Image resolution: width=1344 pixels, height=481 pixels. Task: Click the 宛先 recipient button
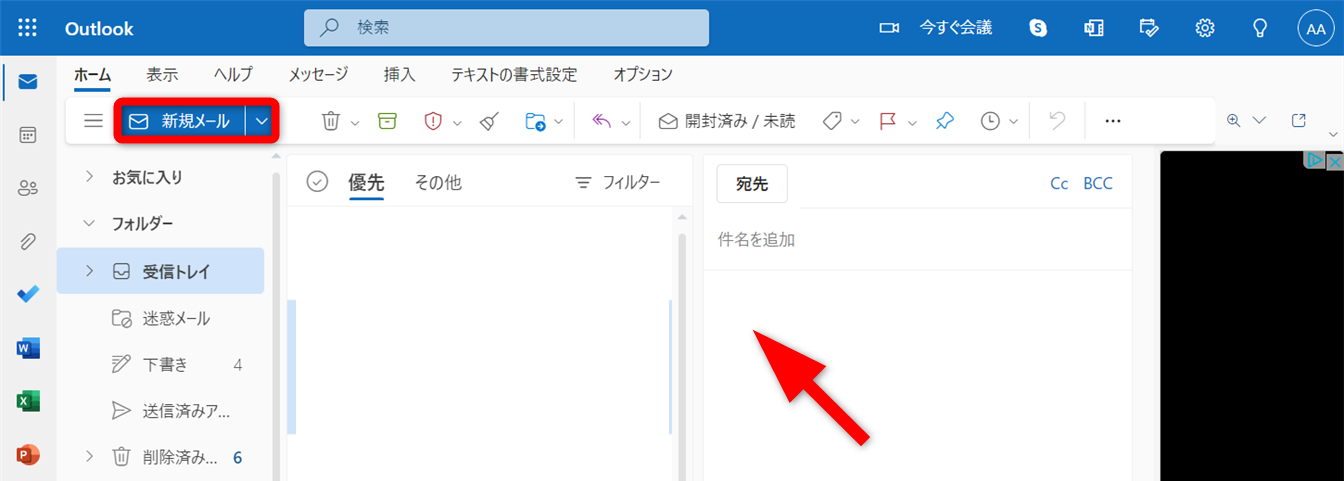[x=752, y=184]
